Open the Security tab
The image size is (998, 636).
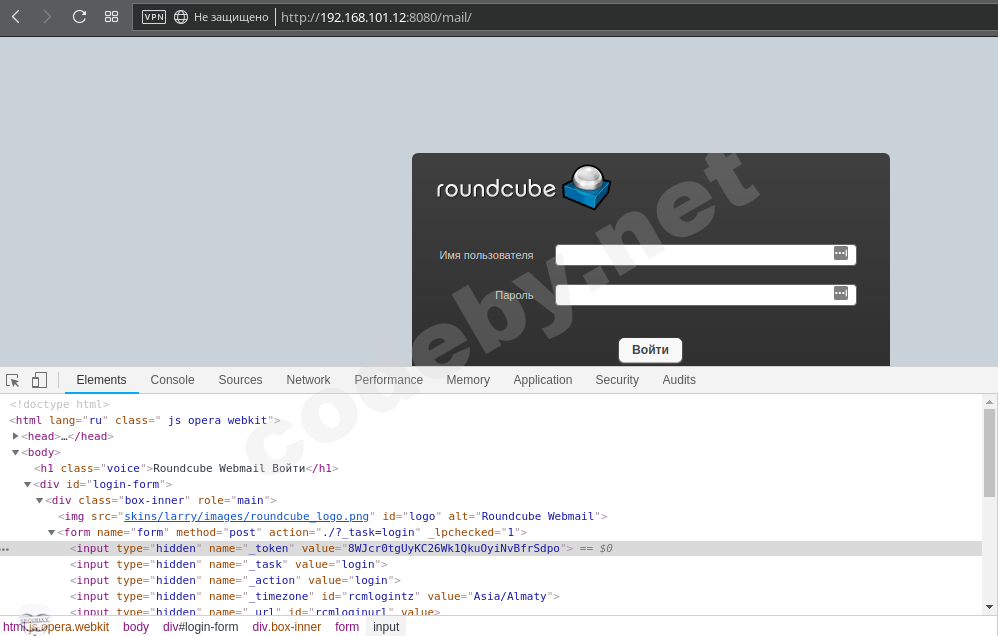point(617,380)
